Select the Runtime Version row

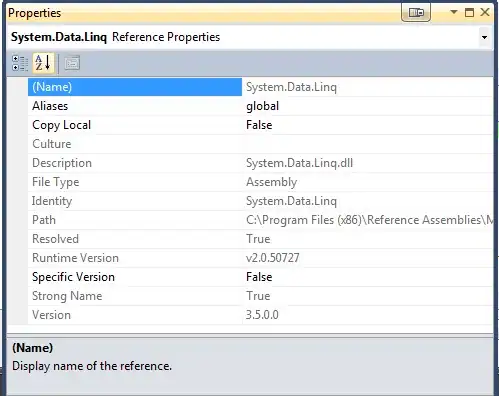(x=260, y=258)
